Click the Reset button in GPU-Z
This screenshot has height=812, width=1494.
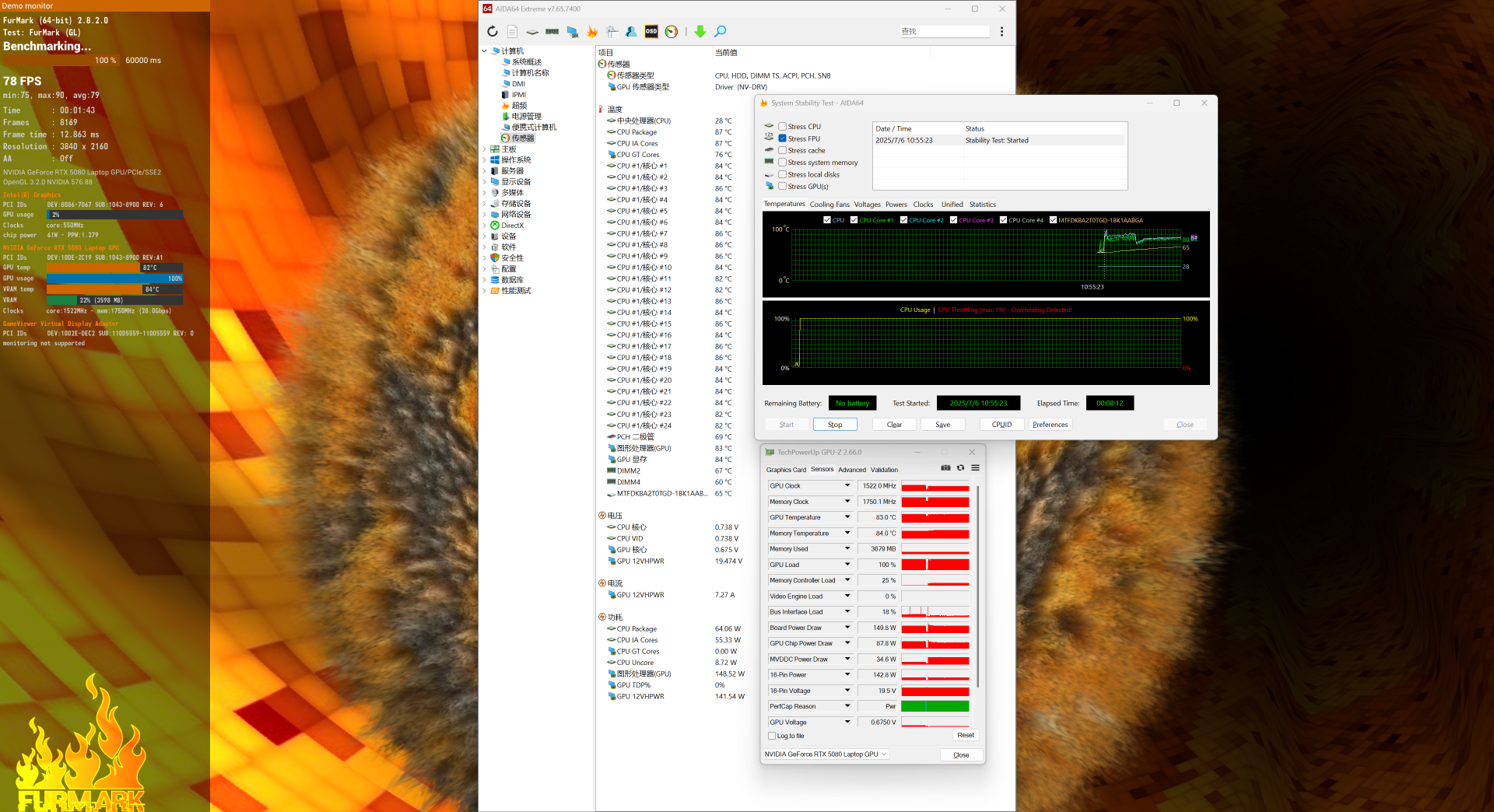point(965,735)
